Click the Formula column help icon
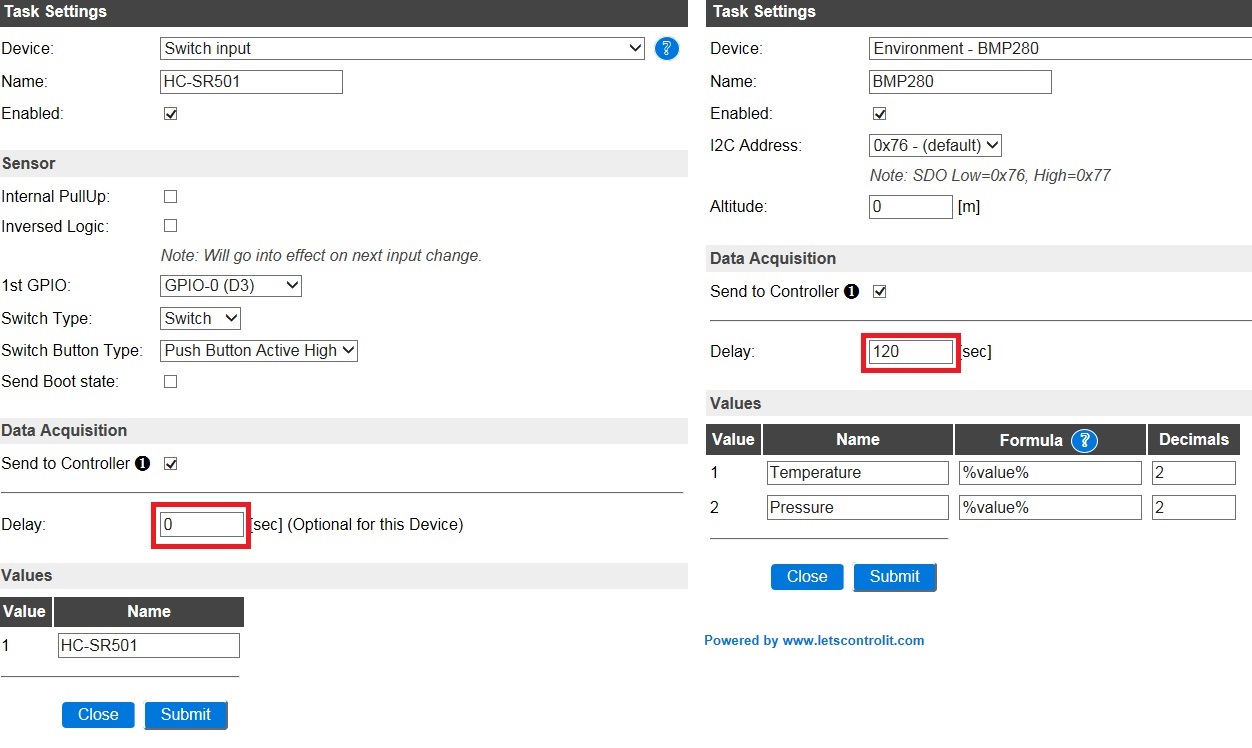The image size is (1252, 748). click(x=1083, y=440)
